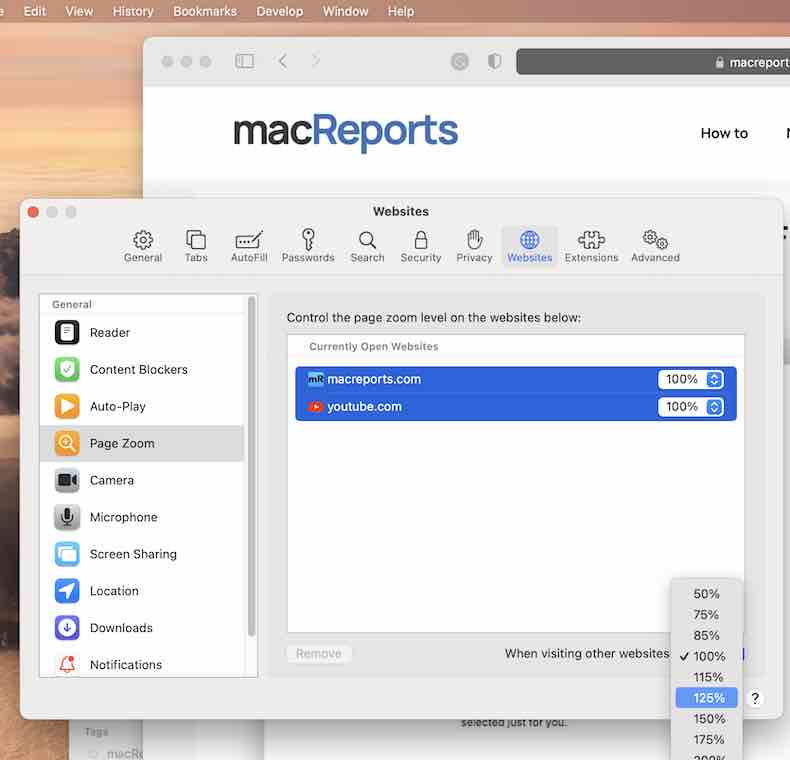Screen dimensions: 790x760
Task: Open the Edit menu
Action: [35, 11]
